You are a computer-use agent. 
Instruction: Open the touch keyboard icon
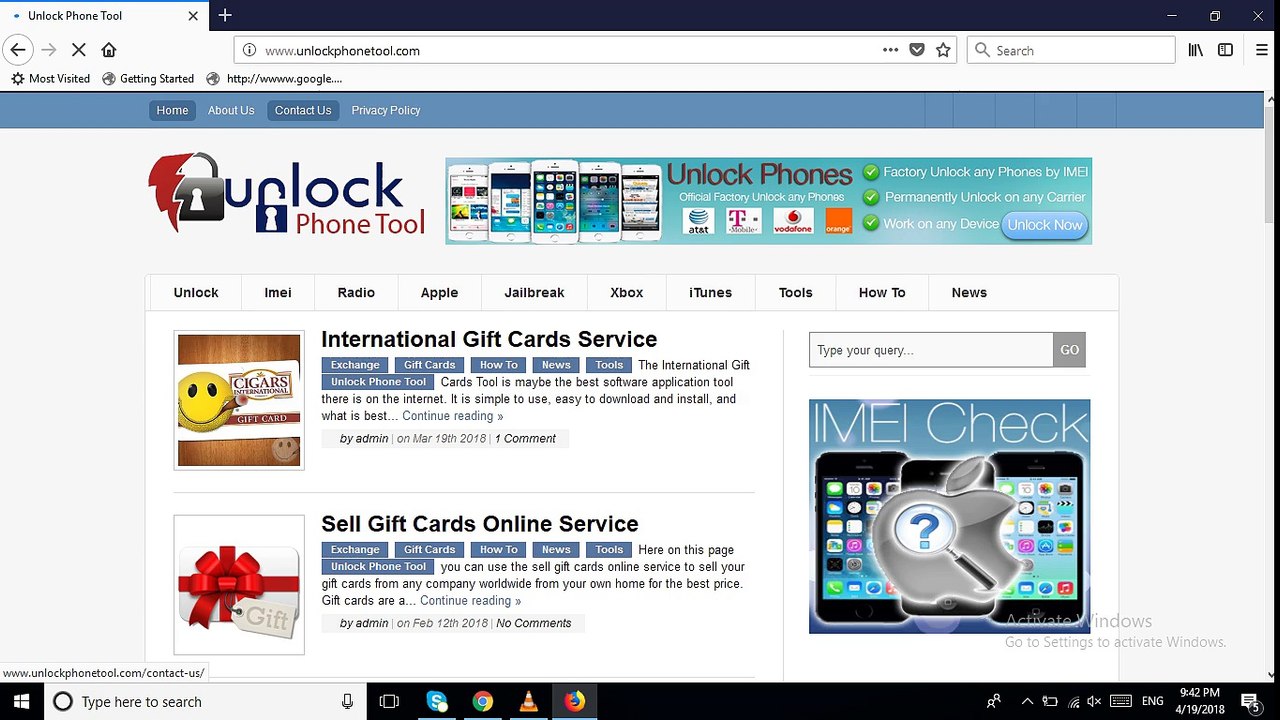1121,702
